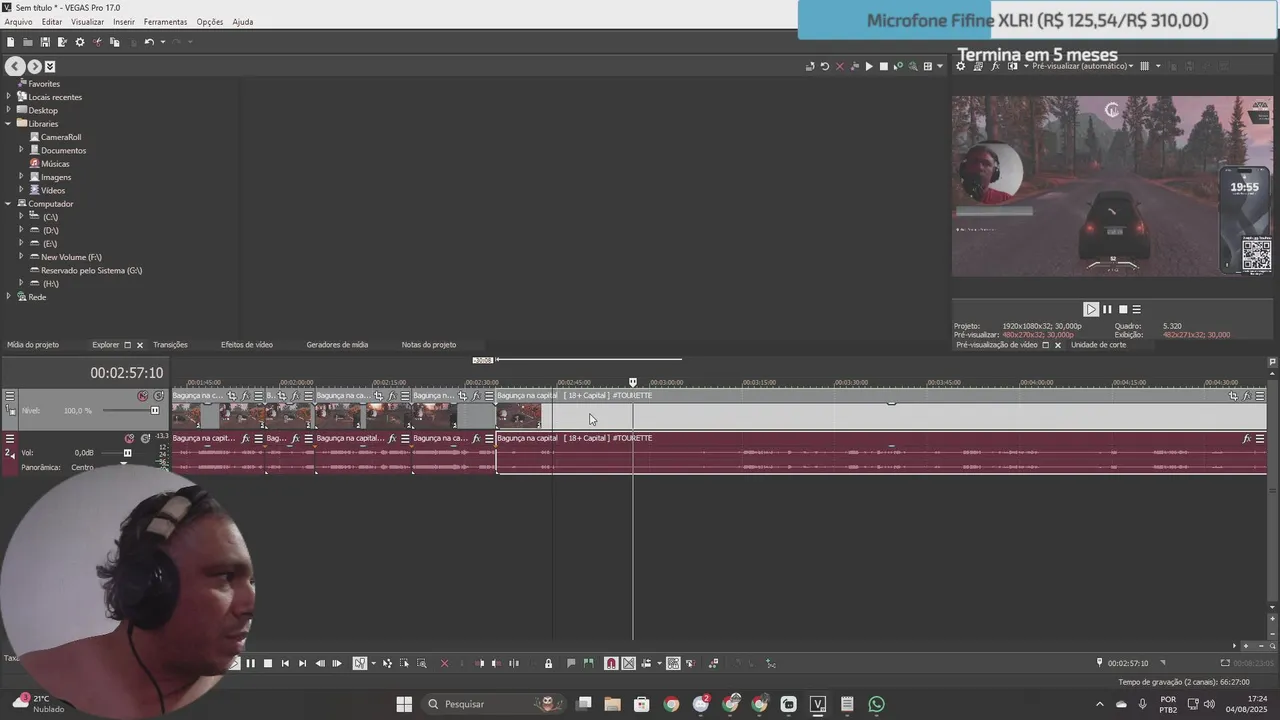Stop timeline playback in transport bar
This screenshot has width=1280, height=720.
point(268,663)
